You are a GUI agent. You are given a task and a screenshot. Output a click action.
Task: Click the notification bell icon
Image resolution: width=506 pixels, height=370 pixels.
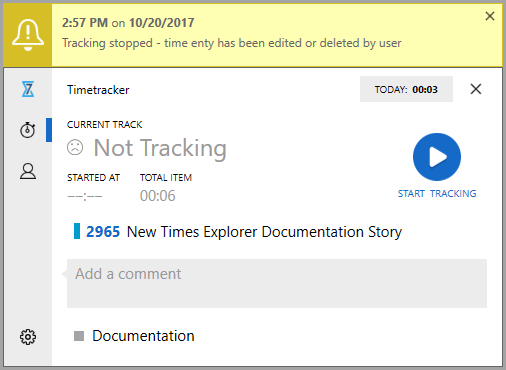tap(28, 35)
